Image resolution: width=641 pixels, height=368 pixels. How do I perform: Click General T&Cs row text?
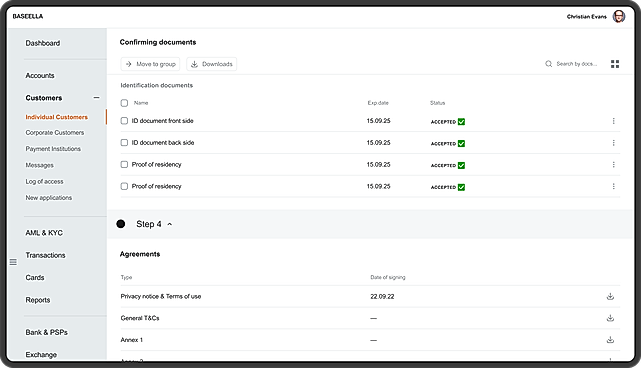coord(140,318)
